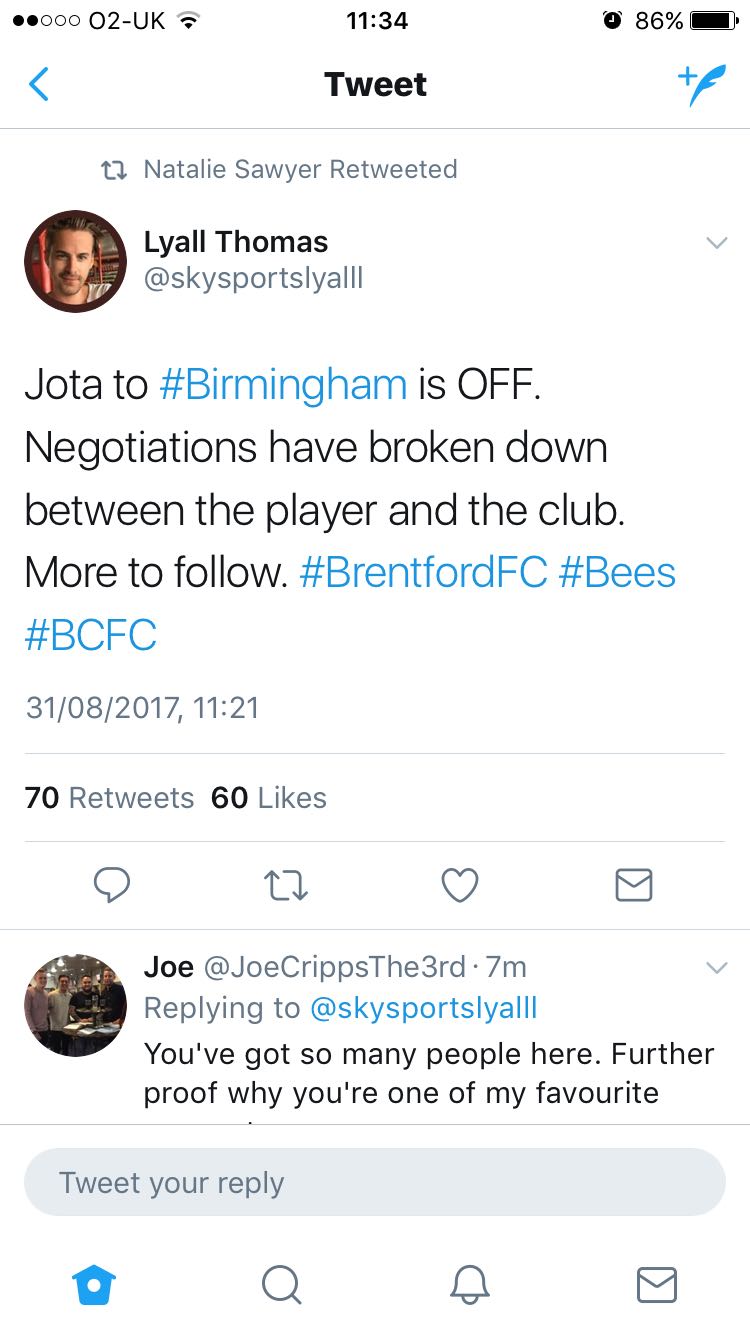The image size is (750, 1334).
Task: Retweet the Jota to Birmingham tweet
Action: [x=287, y=884]
